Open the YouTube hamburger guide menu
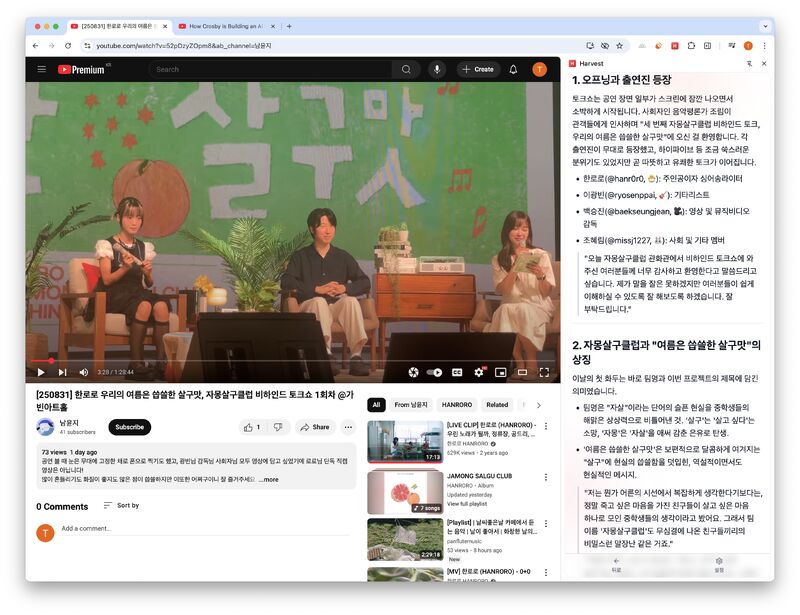800x615 pixels. tap(41, 69)
